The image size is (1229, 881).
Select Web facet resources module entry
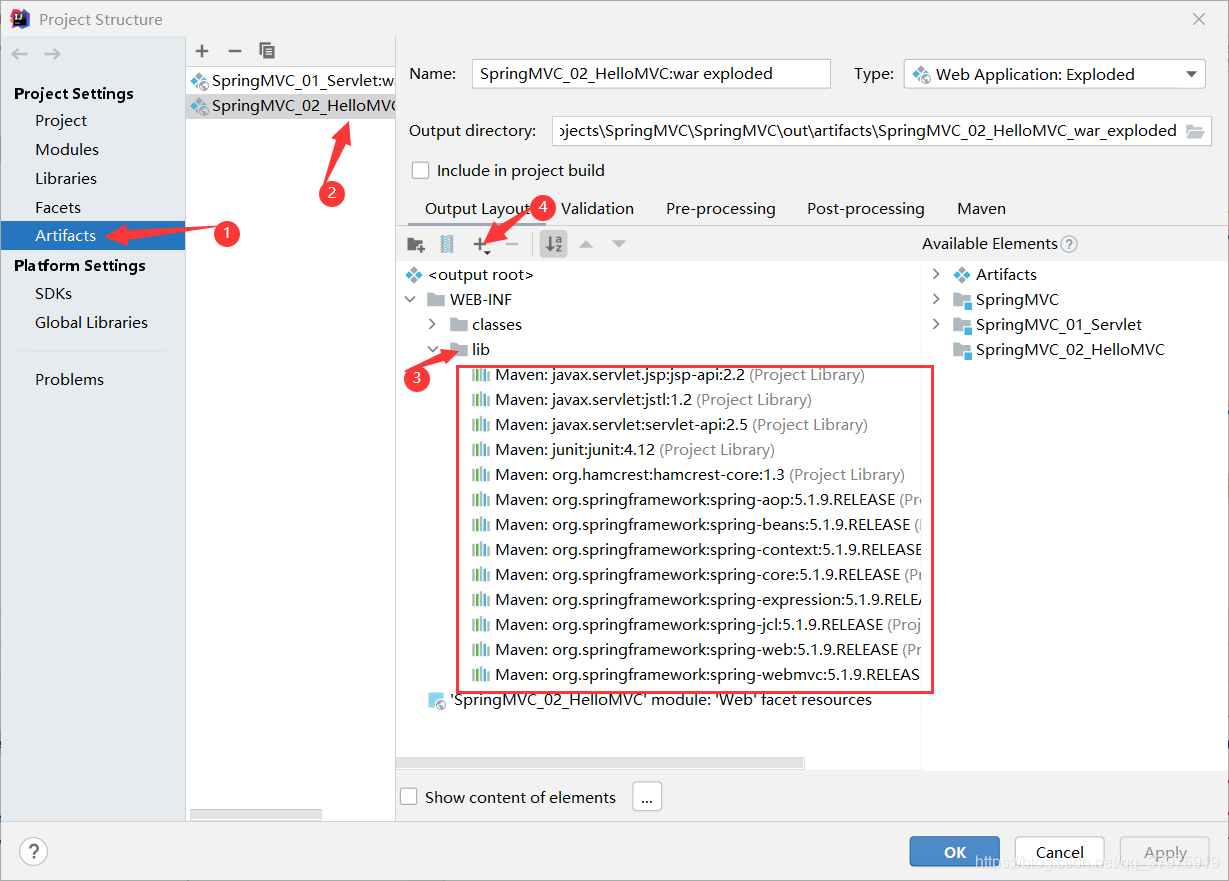point(650,700)
